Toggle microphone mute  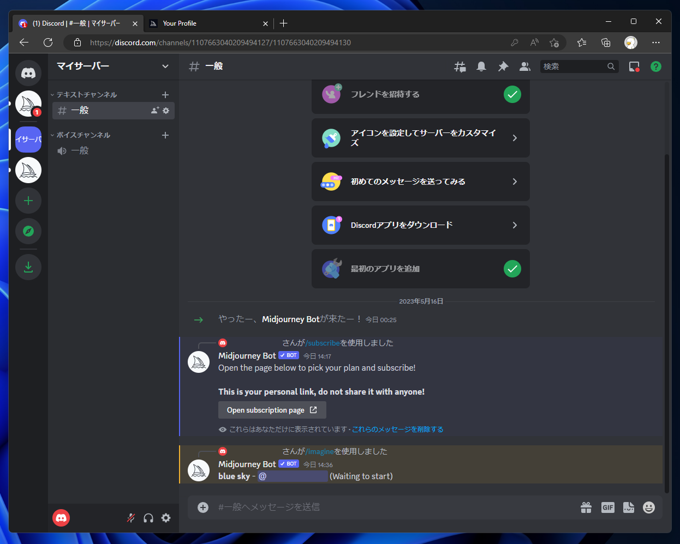pyautogui.click(x=131, y=518)
